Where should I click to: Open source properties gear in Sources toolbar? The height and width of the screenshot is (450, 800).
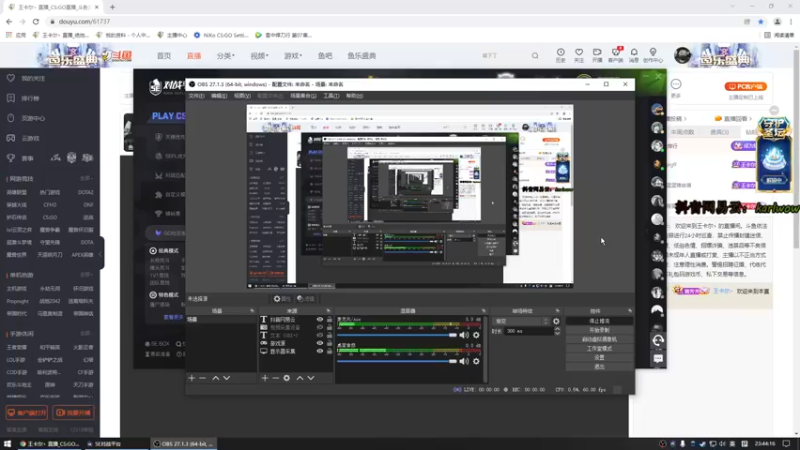[x=287, y=378]
